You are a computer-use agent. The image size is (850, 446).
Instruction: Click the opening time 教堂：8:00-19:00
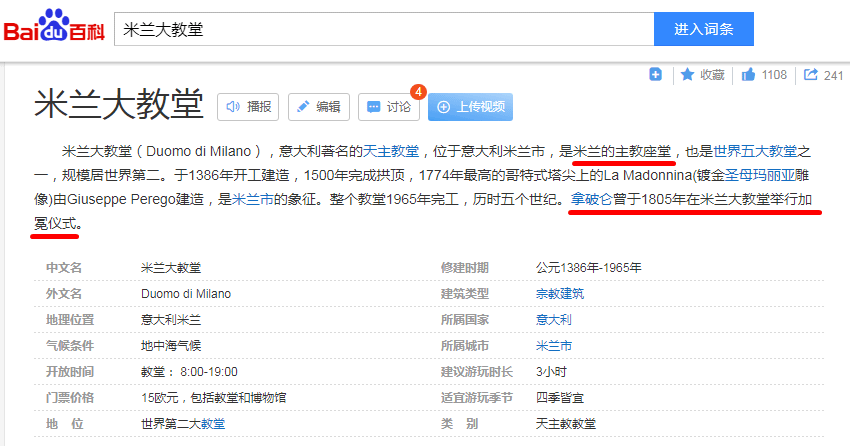[189, 372]
